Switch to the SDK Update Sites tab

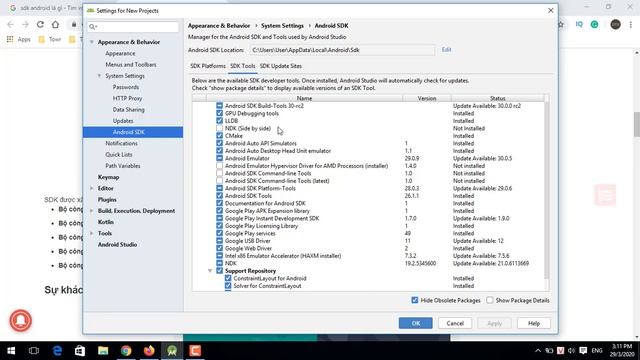coord(281,66)
